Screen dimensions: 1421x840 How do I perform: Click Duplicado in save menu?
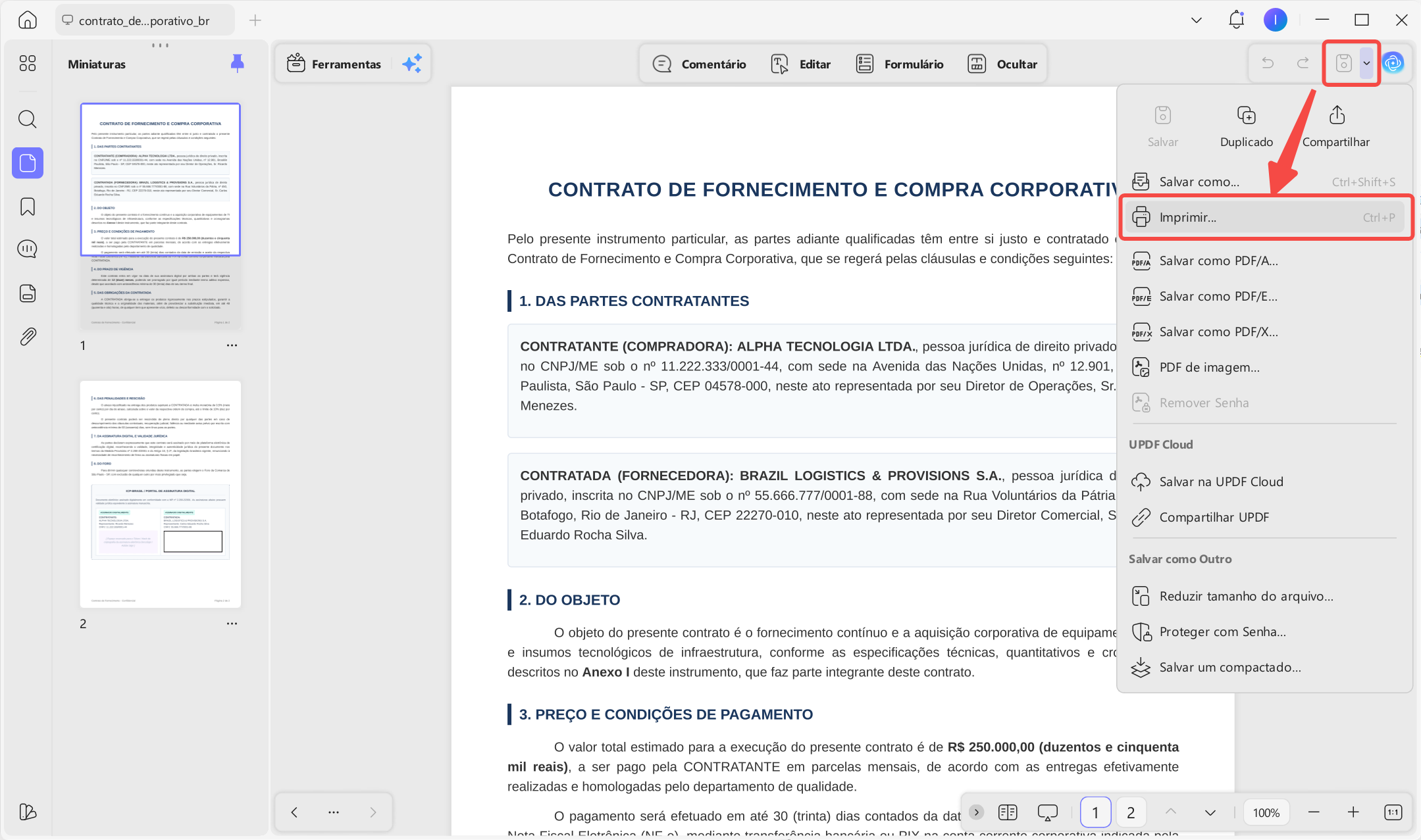click(1247, 126)
